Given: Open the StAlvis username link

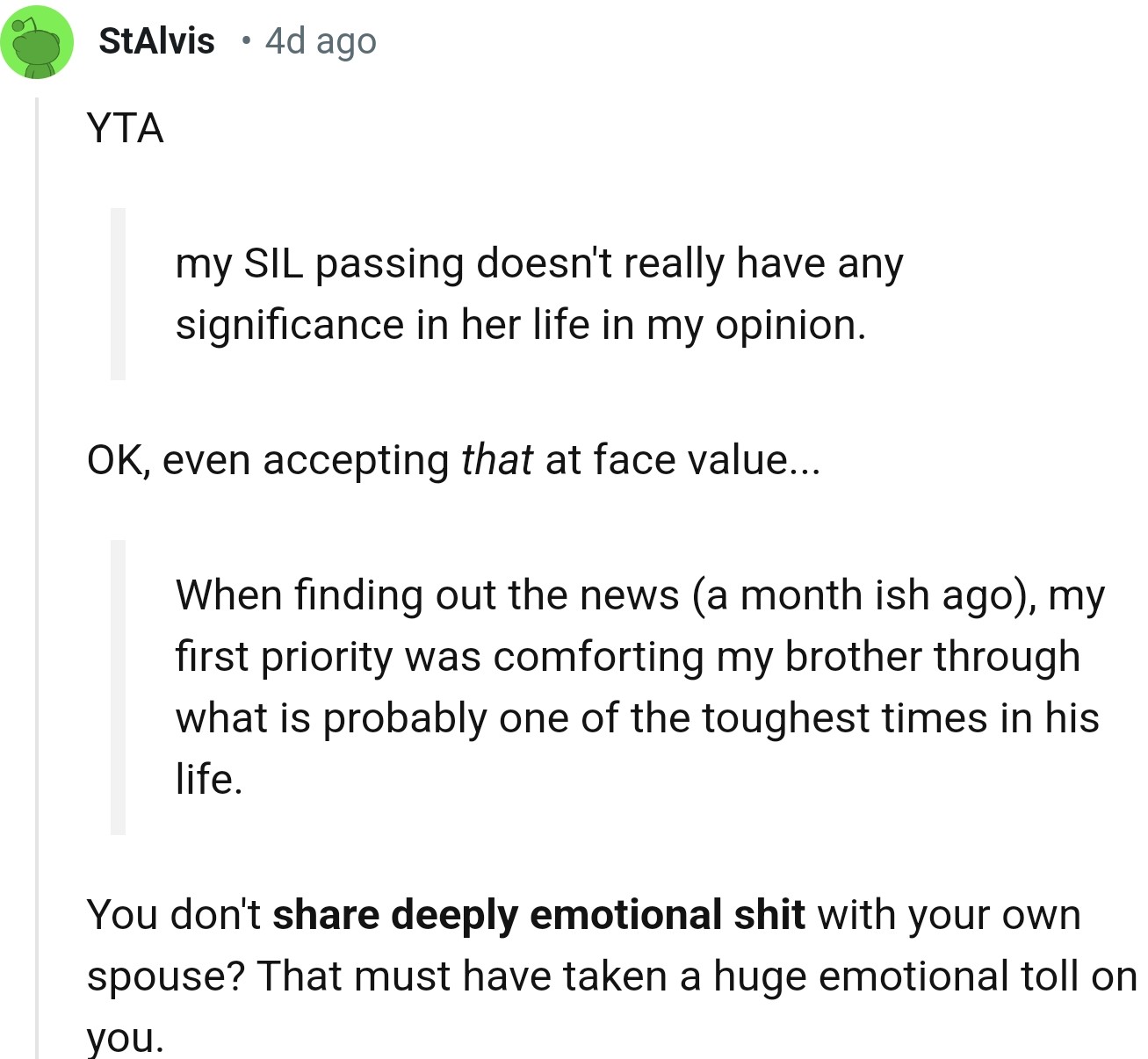Looking at the screenshot, I should (x=156, y=40).
